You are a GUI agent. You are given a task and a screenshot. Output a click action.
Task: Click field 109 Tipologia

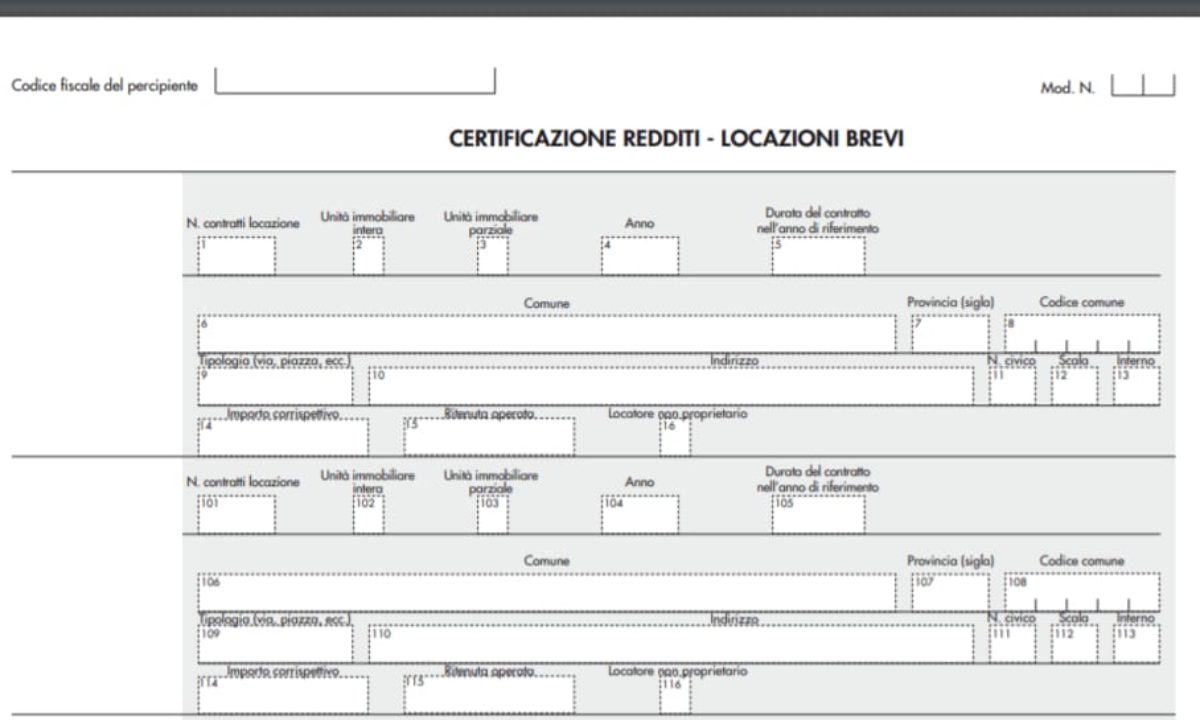pos(275,643)
